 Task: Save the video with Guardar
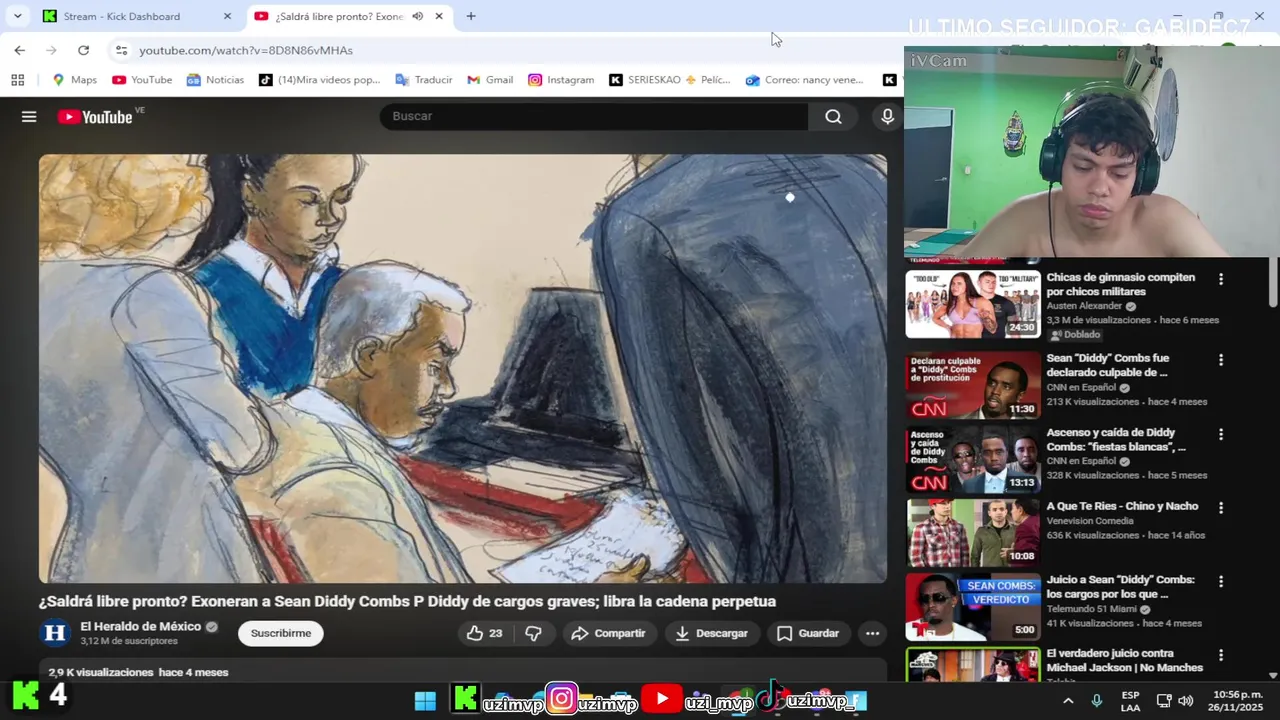pyautogui.click(x=808, y=633)
